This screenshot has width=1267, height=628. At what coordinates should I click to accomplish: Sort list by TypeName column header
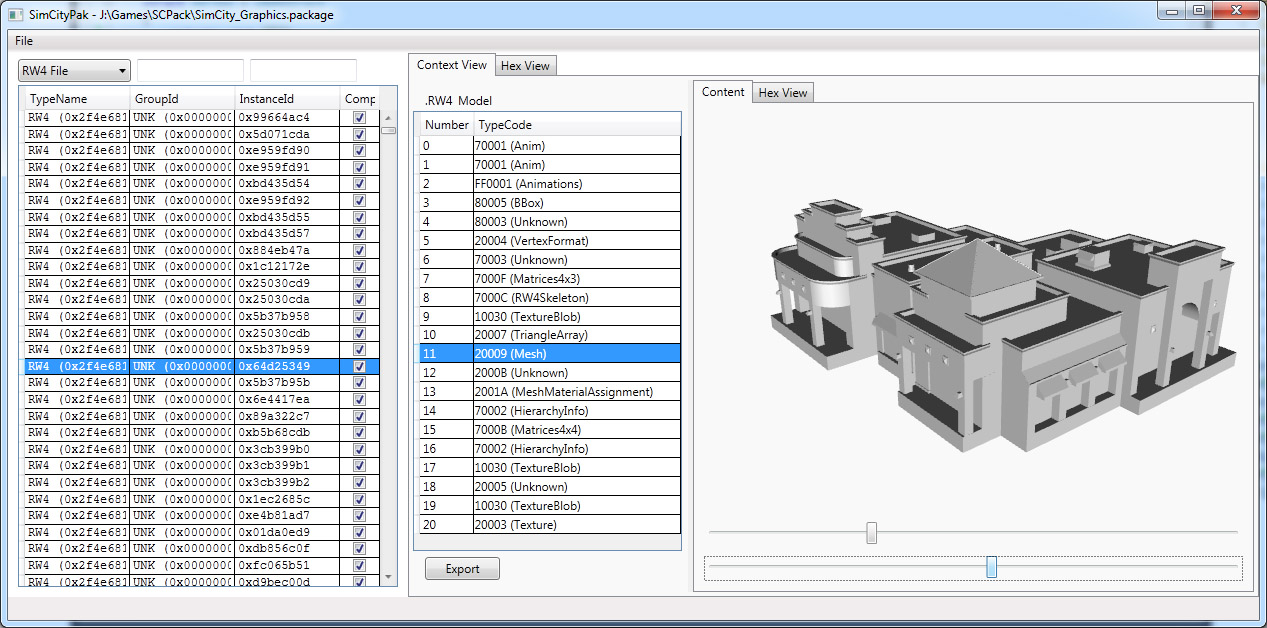pos(58,99)
